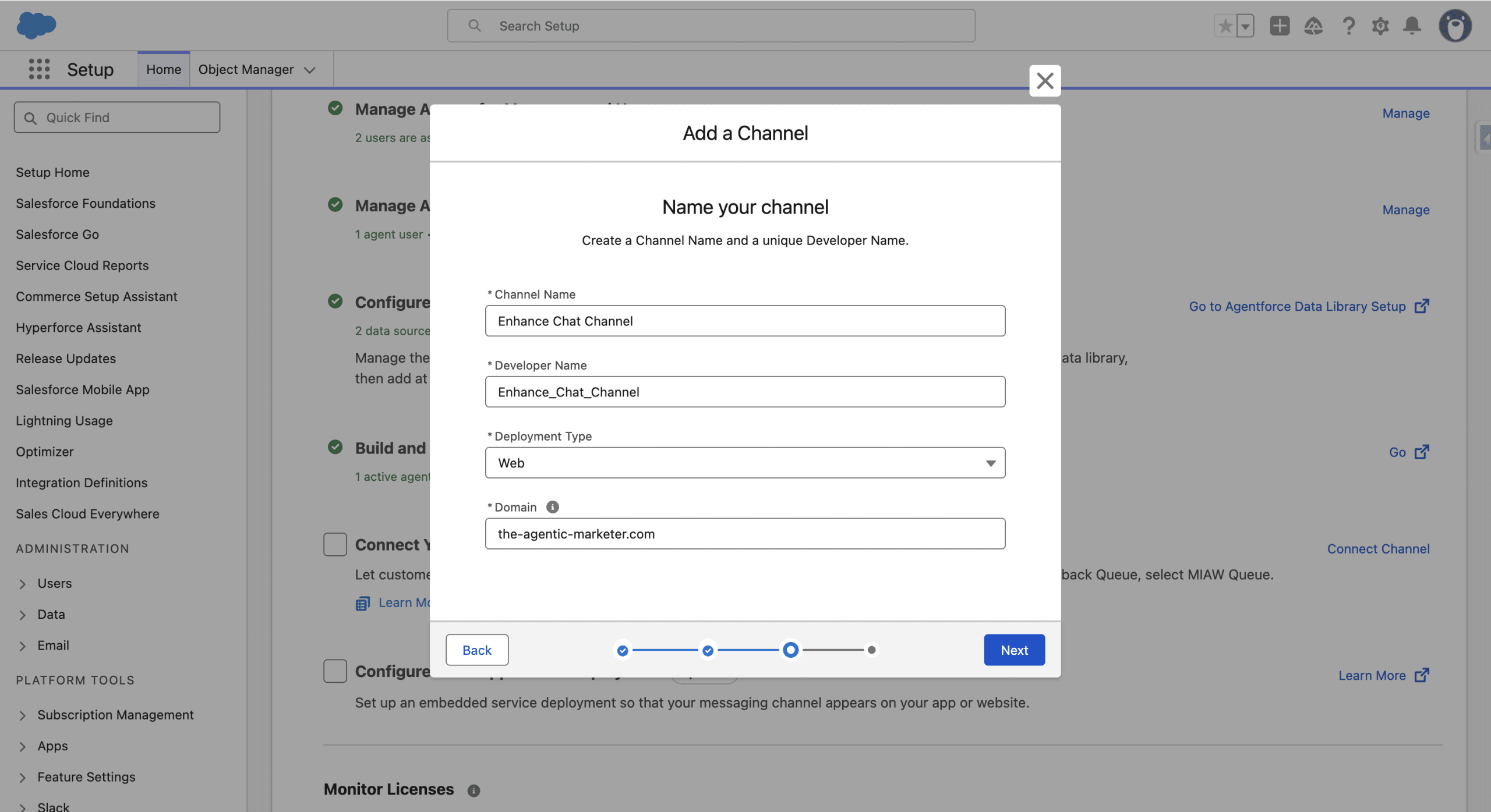
Task: Click the Channel Name input field
Action: [745, 321]
